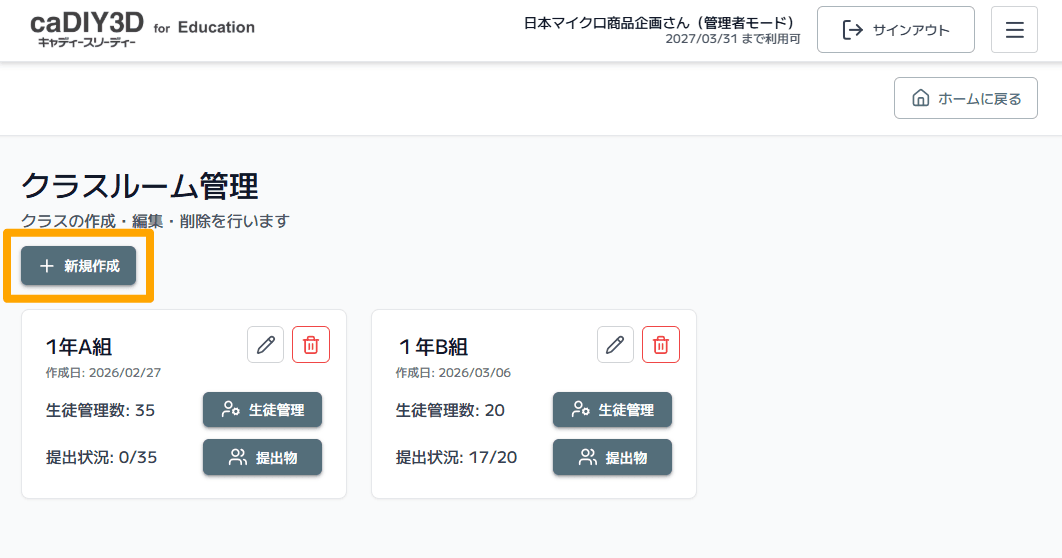The height and width of the screenshot is (558, 1062).
Task: View 提出物 for 1年B組
Action: click(612, 457)
